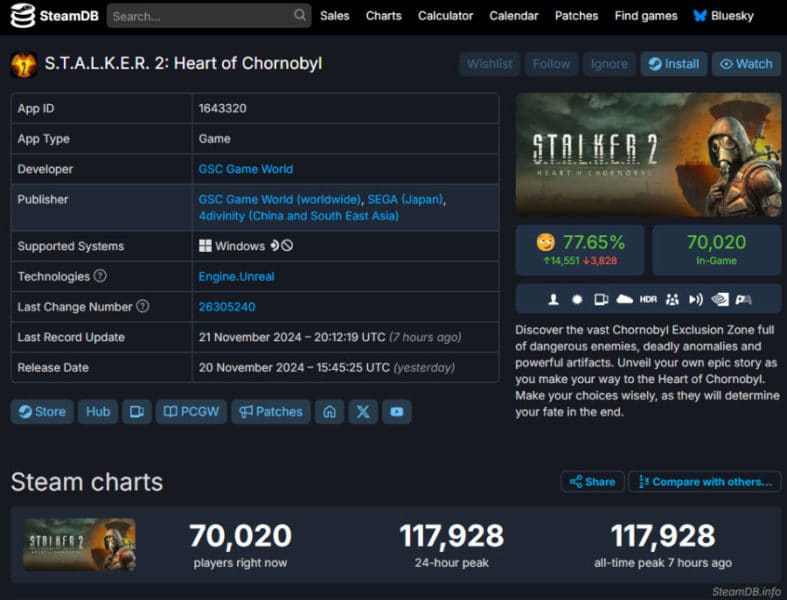This screenshot has height=600, width=787.
Task: Click the Family Sharing people icon
Action: tap(672, 300)
